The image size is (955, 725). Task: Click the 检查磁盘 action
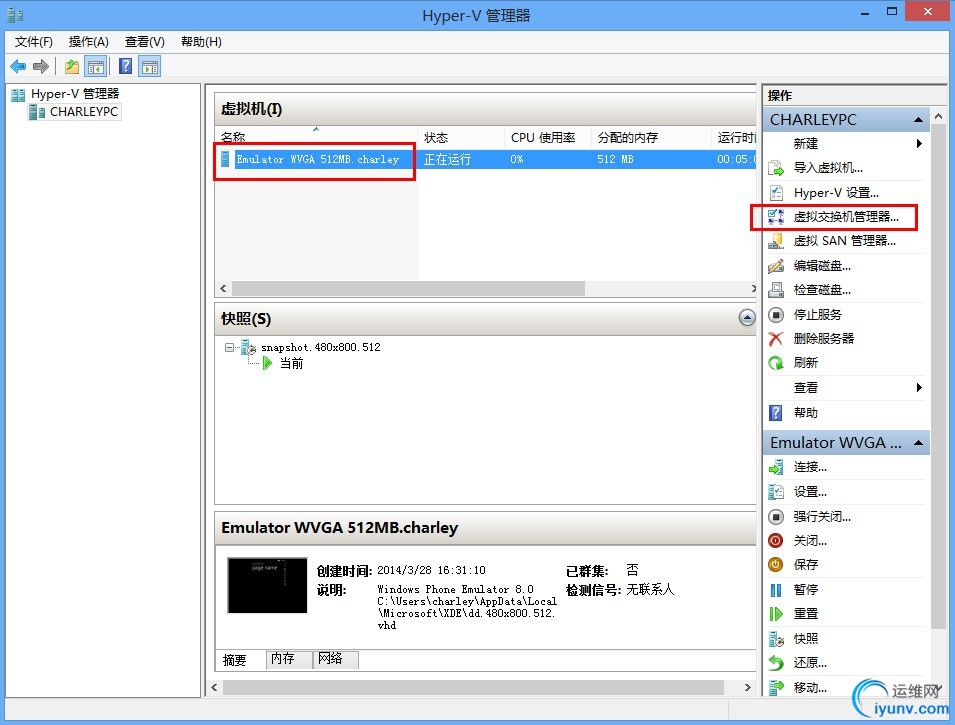[822, 290]
